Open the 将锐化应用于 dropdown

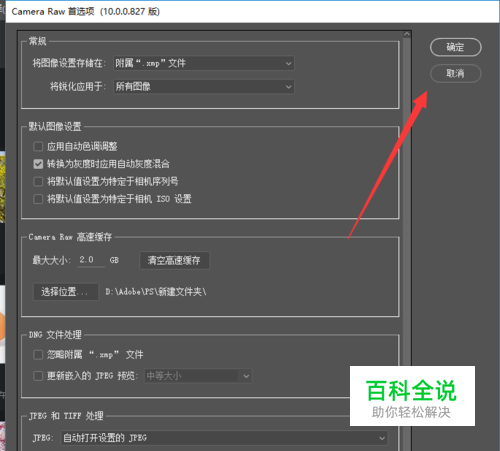[x=204, y=87]
